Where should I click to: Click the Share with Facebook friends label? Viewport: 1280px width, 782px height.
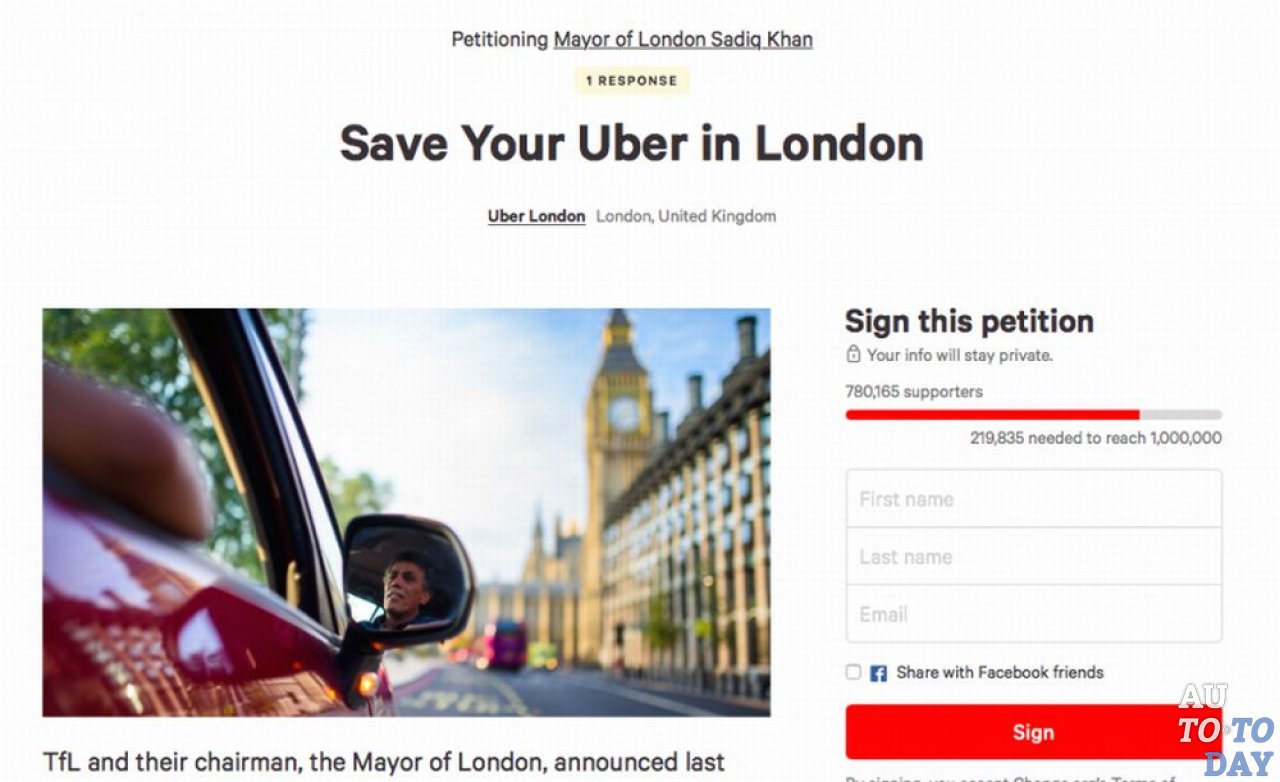[x=1000, y=673]
